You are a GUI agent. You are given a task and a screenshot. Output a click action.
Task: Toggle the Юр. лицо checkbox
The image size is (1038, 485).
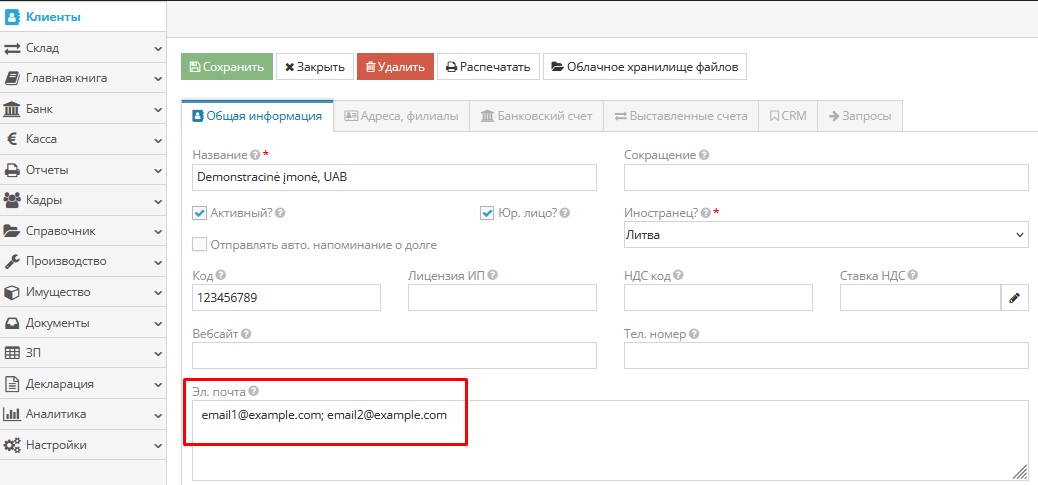(x=488, y=213)
